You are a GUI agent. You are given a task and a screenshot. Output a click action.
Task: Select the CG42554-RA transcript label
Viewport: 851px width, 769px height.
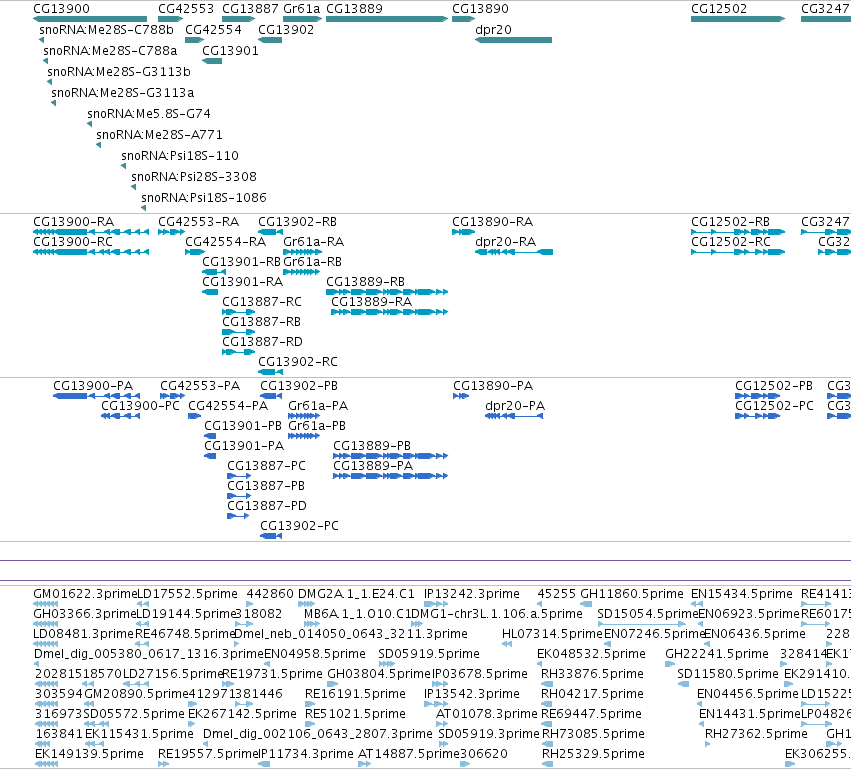226,241
